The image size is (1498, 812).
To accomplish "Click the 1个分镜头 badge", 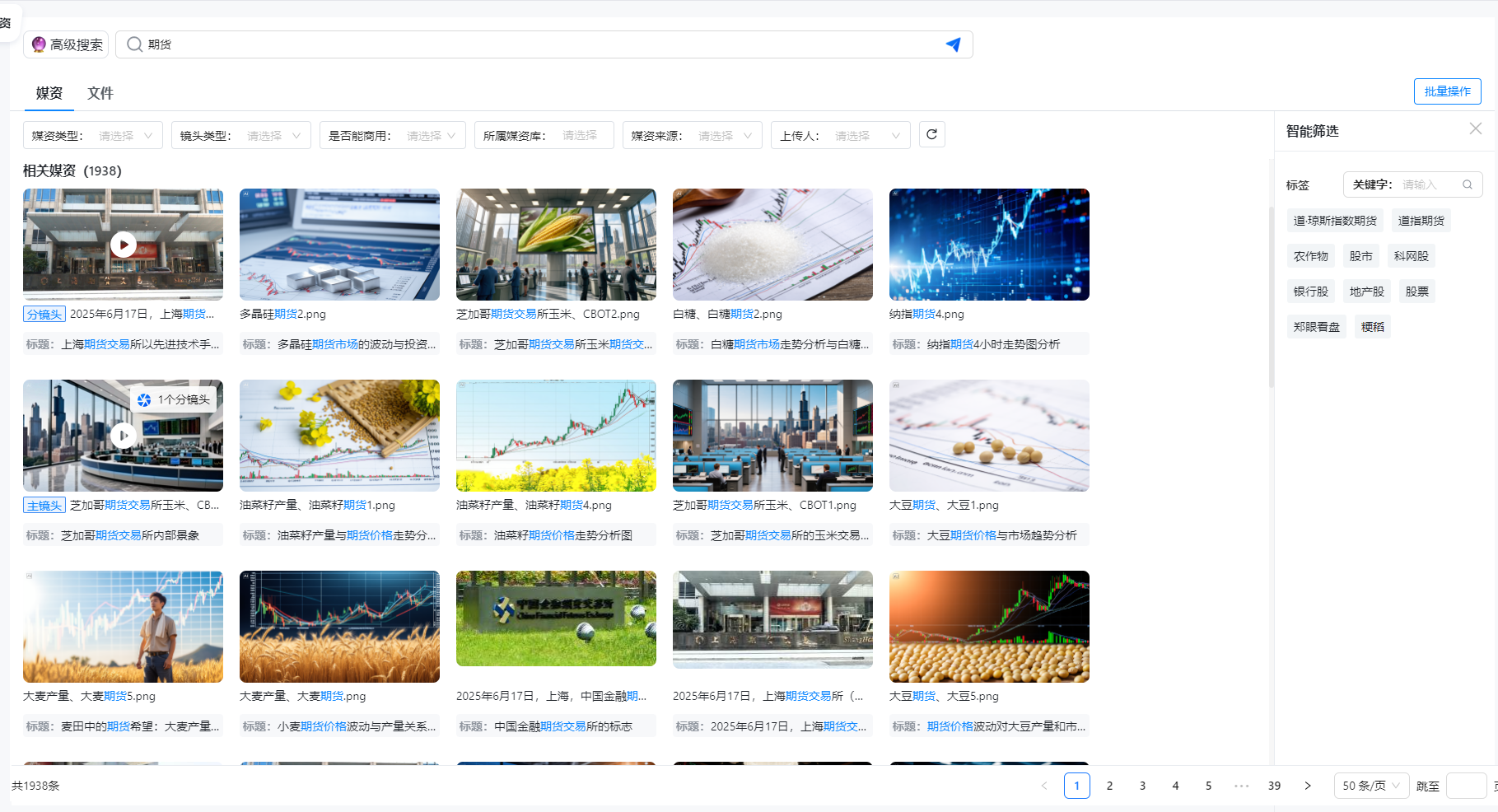I will point(174,399).
